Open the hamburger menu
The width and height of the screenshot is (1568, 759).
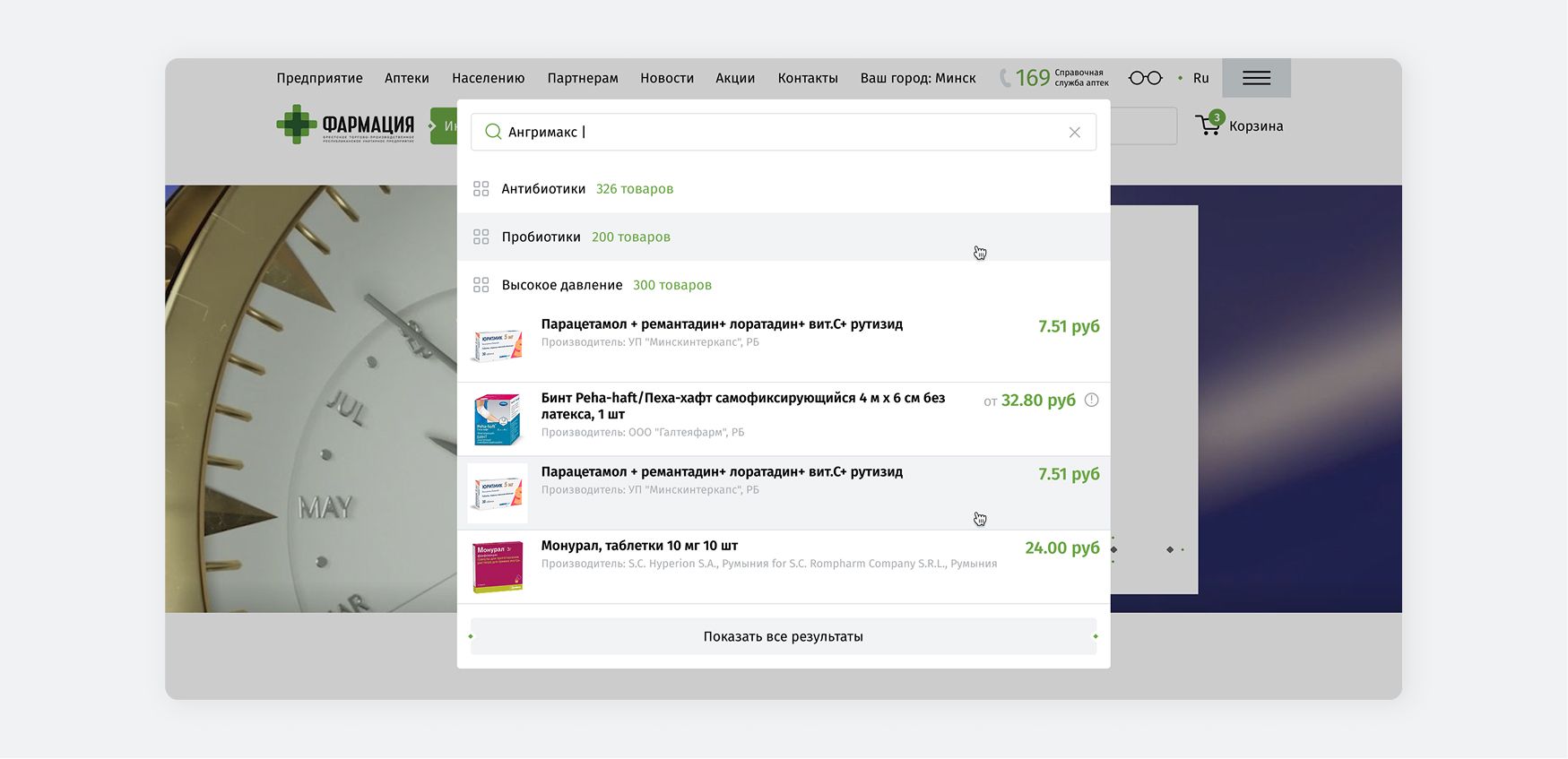[x=1256, y=78]
